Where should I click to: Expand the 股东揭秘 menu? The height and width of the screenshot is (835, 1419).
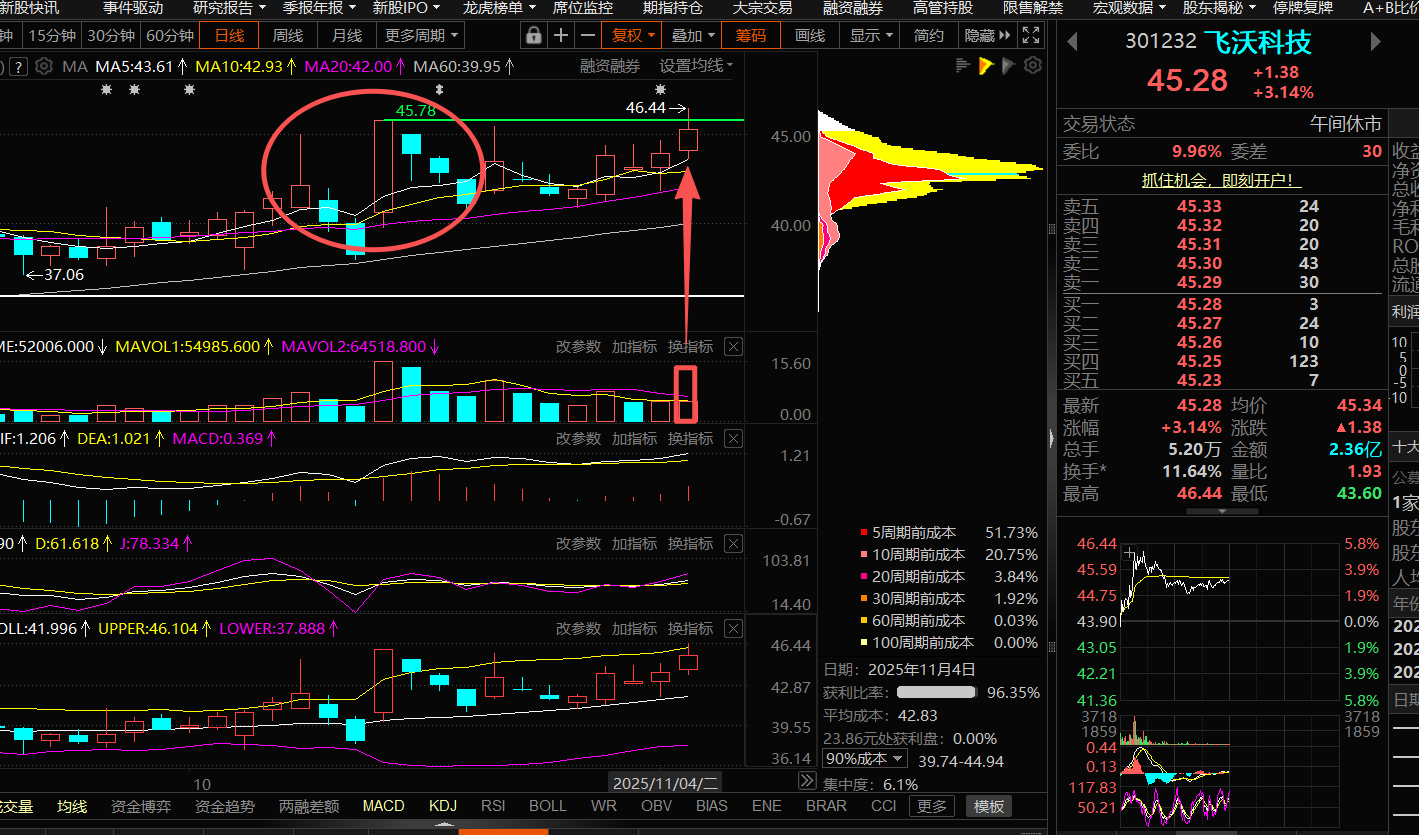pyautogui.click(x=1219, y=8)
